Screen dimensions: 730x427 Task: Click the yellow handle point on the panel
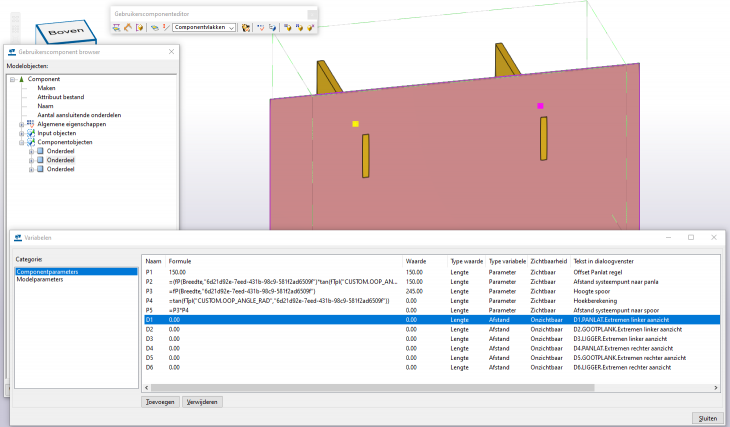click(x=355, y=124)
